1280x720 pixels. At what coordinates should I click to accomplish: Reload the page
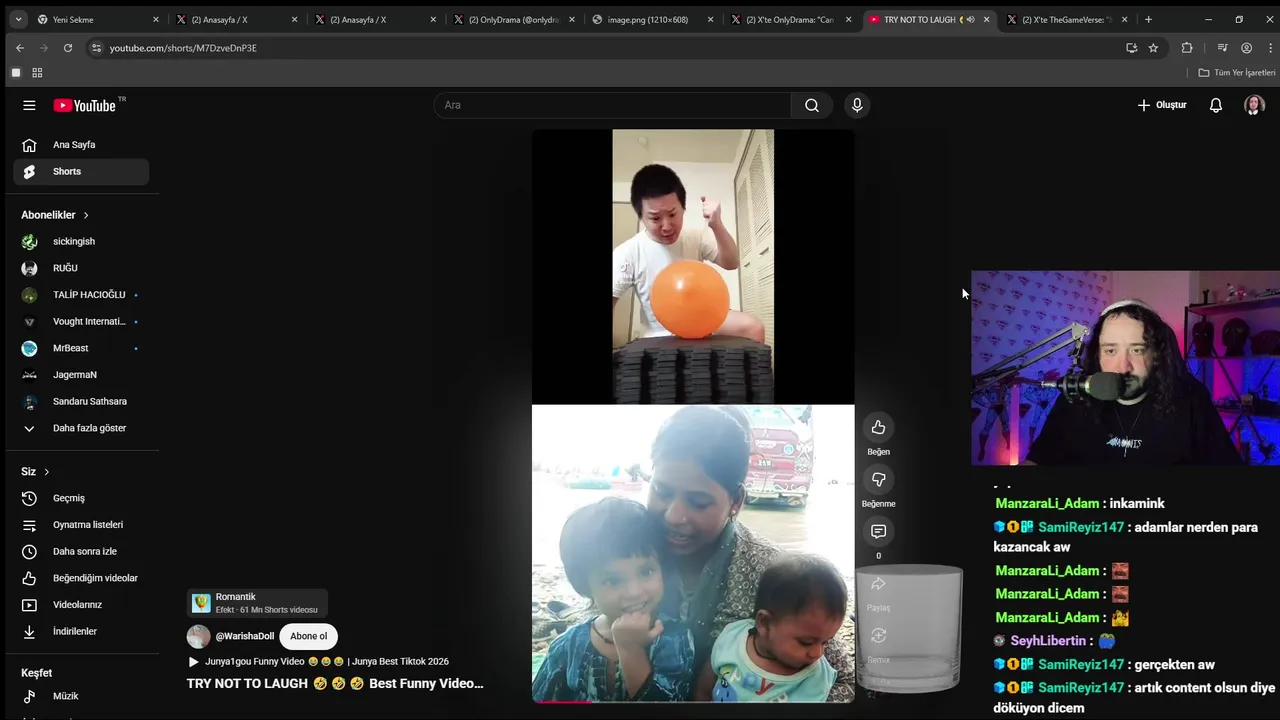click(x=68, y=48)
